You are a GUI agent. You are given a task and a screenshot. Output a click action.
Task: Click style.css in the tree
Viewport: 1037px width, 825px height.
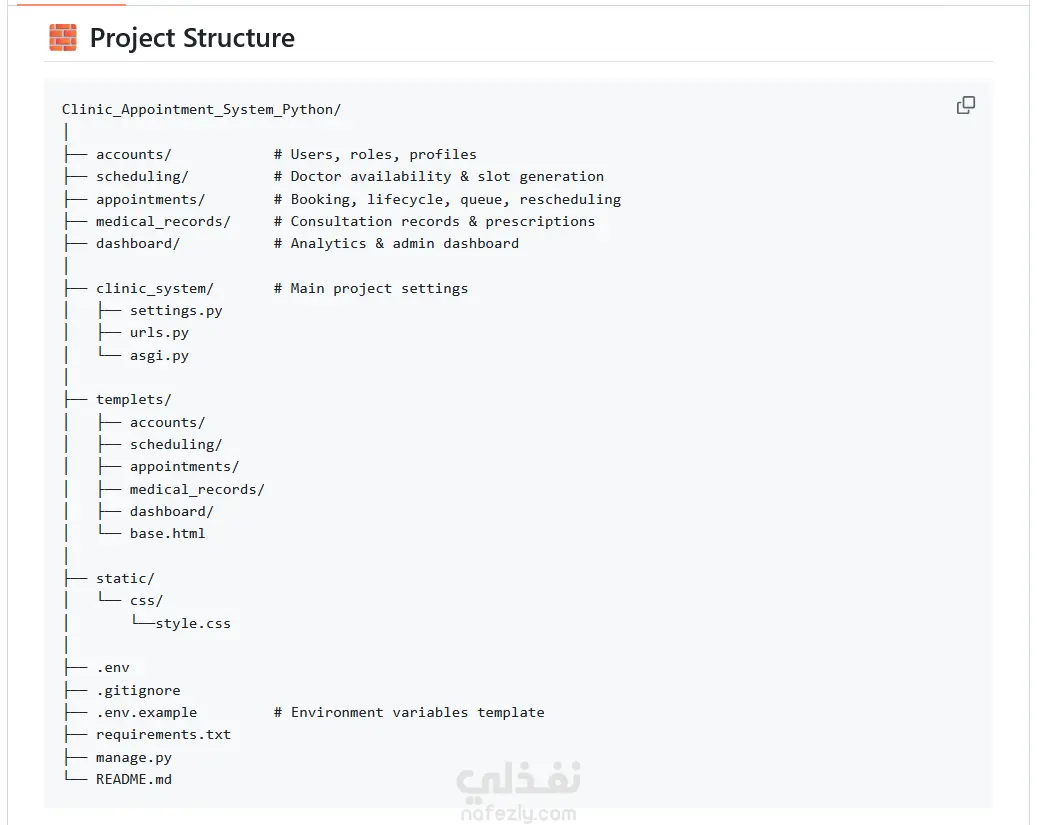(193, 623)
